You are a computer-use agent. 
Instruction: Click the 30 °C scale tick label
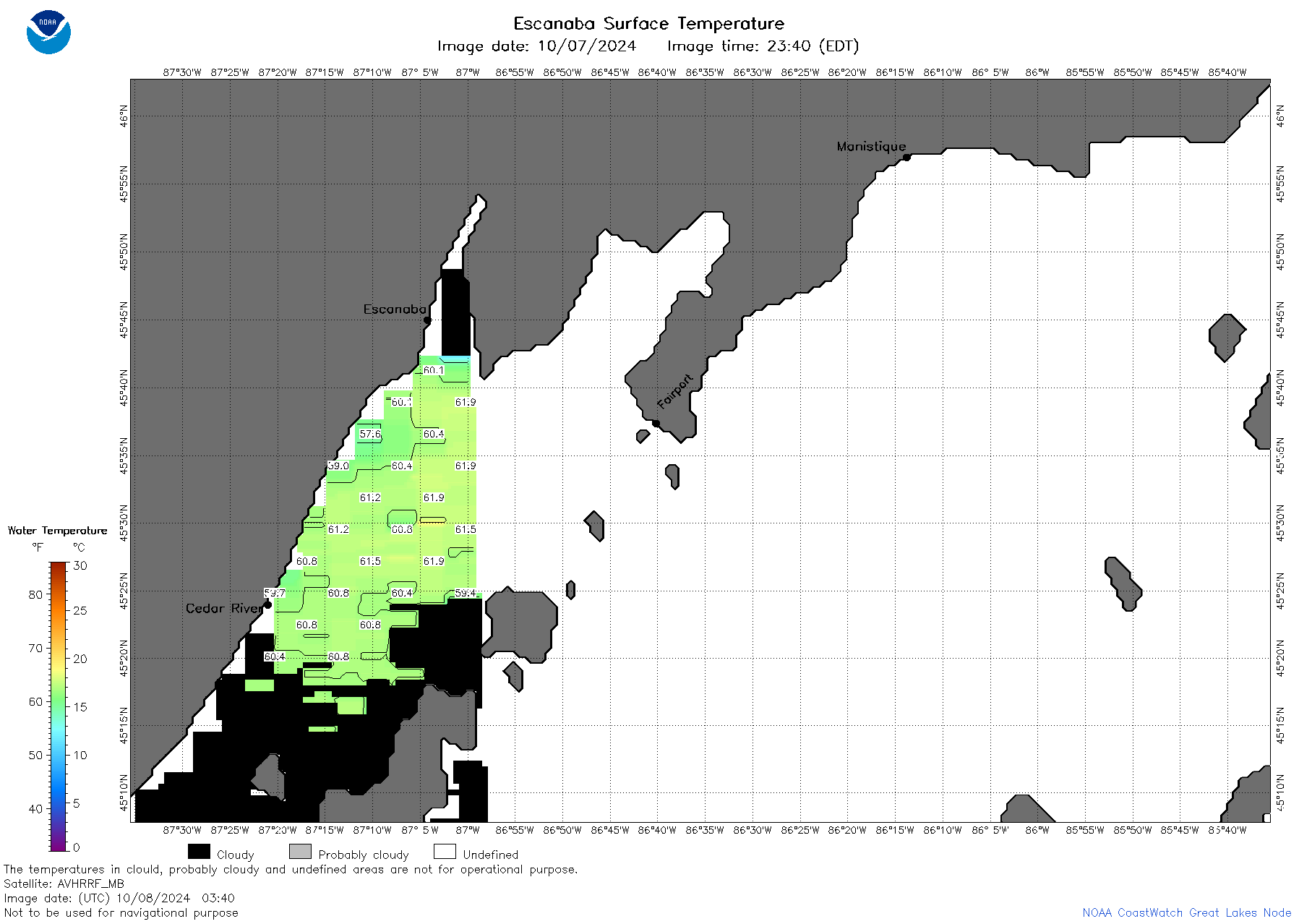coord(80,565)
